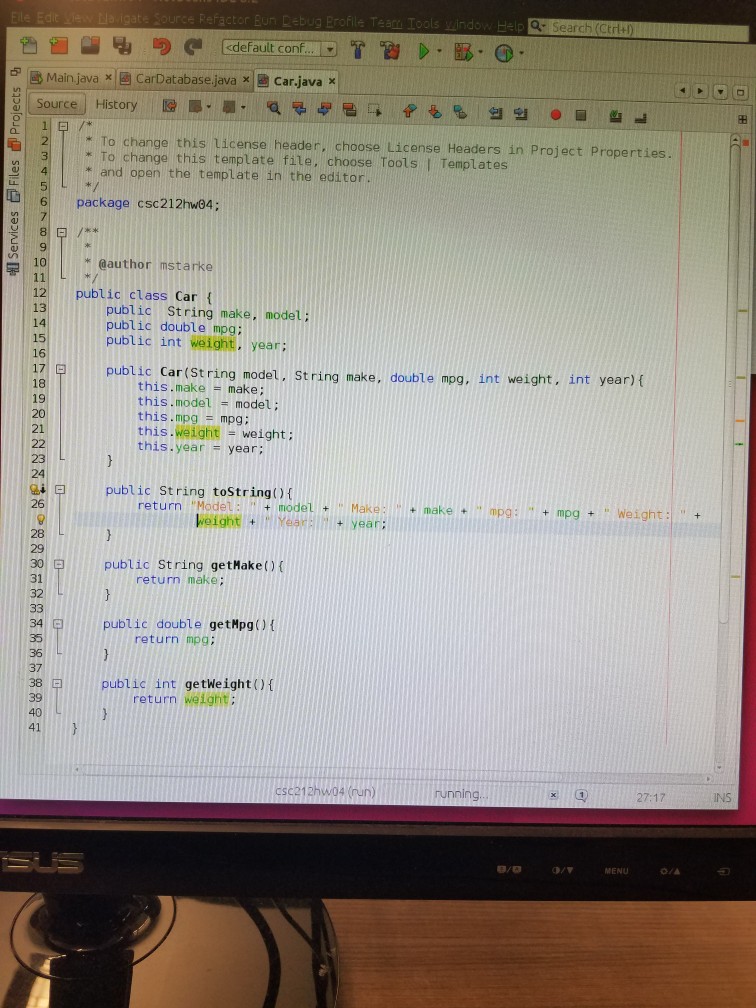The width and height of the screenshot is (756, 1008).
Task: Open the Files side panel
Action: 13,181
